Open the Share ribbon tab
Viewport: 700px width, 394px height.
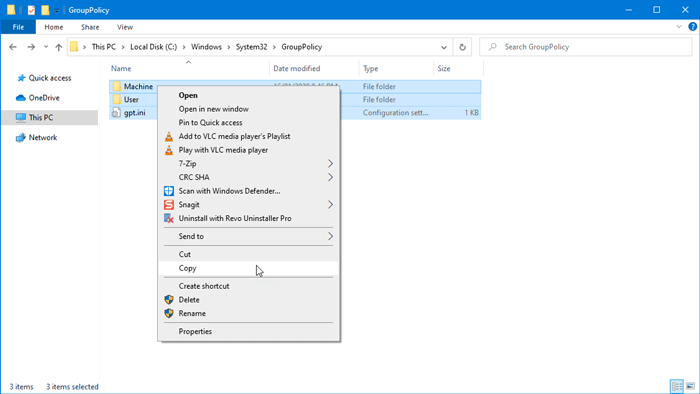pyautogui.click(x=90, y=27)
